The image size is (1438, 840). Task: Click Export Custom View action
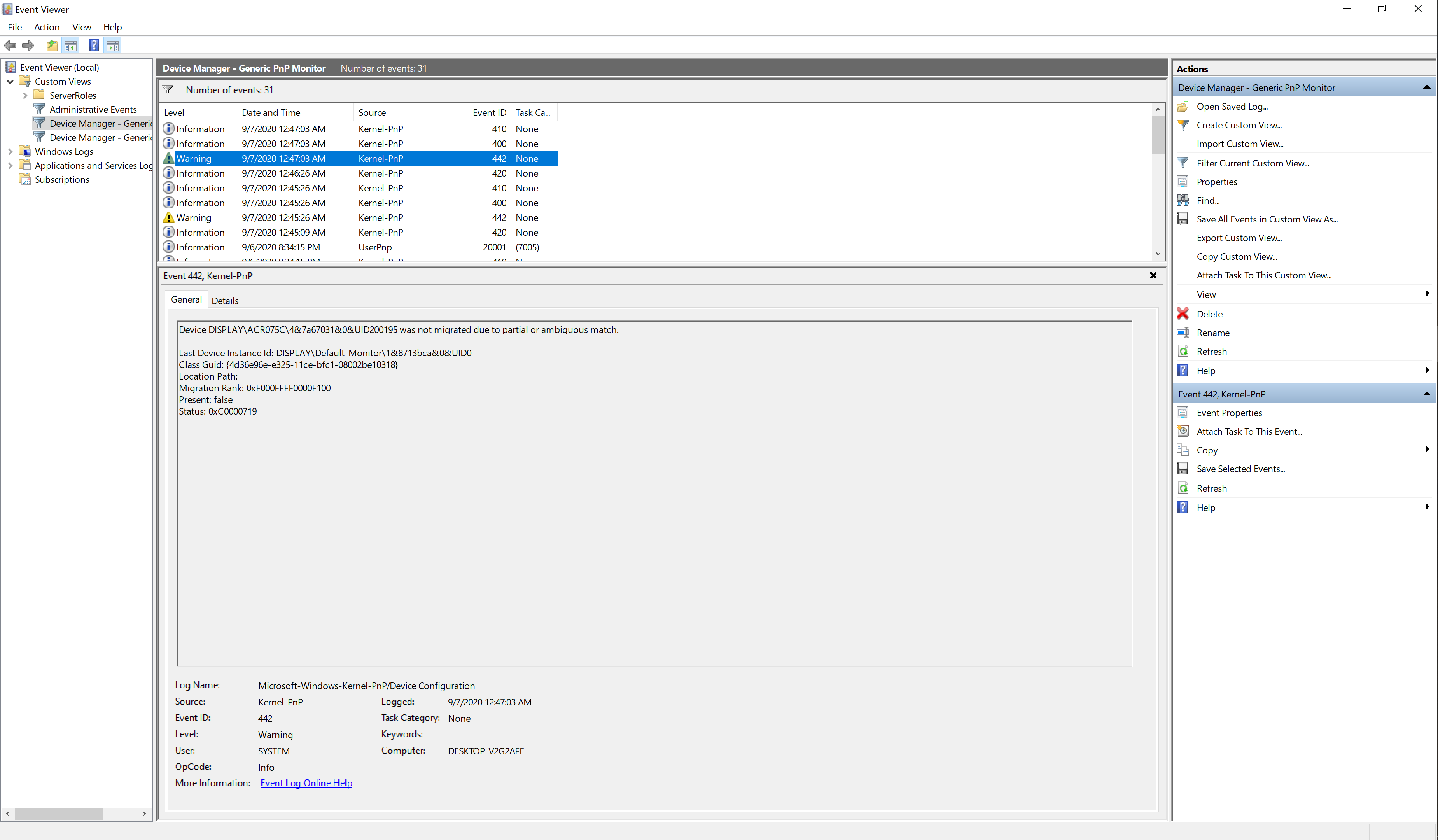pos(1239,238)
